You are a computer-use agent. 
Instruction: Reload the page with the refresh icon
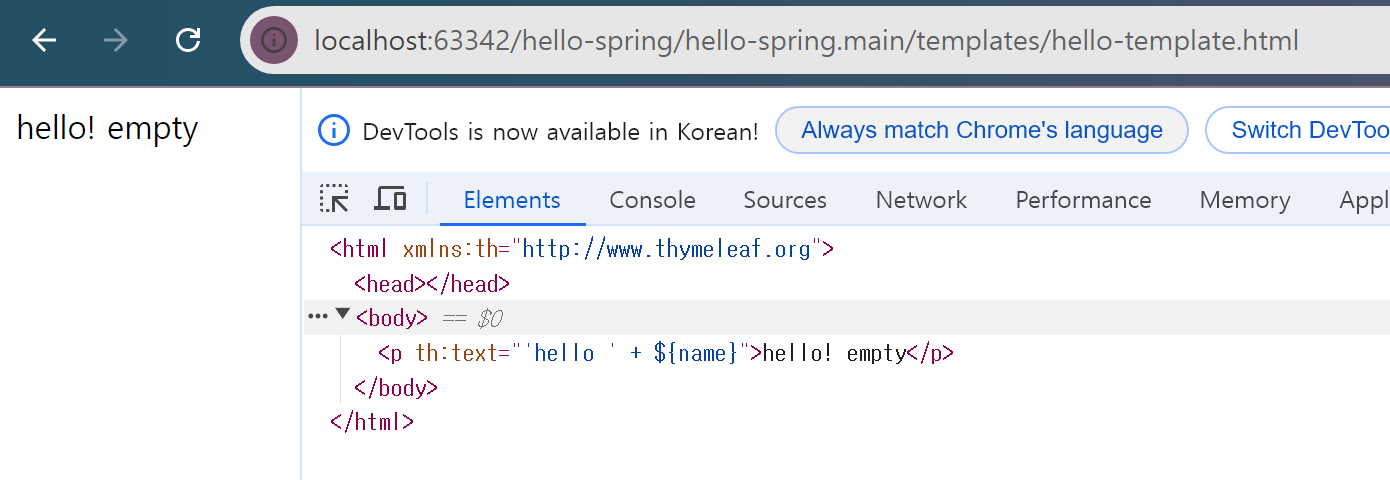coord(188,40)
